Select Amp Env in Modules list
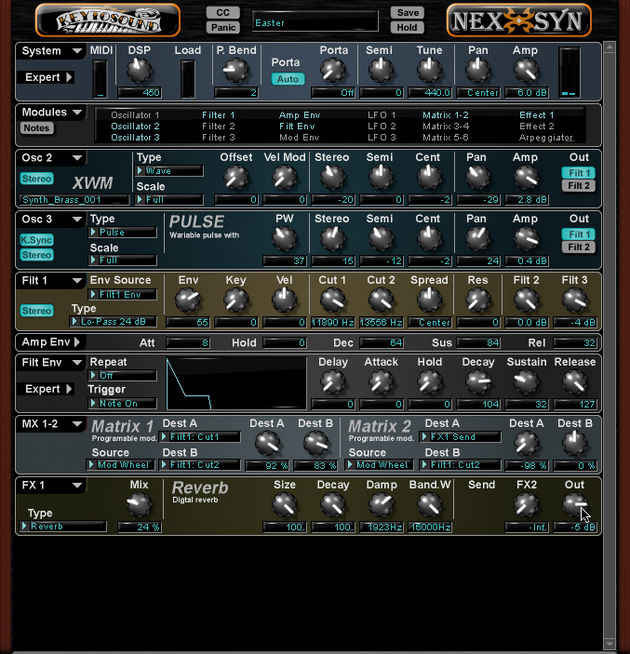This screenshot has height=654, width=630. pyautogui.click(x=299, y=115)
